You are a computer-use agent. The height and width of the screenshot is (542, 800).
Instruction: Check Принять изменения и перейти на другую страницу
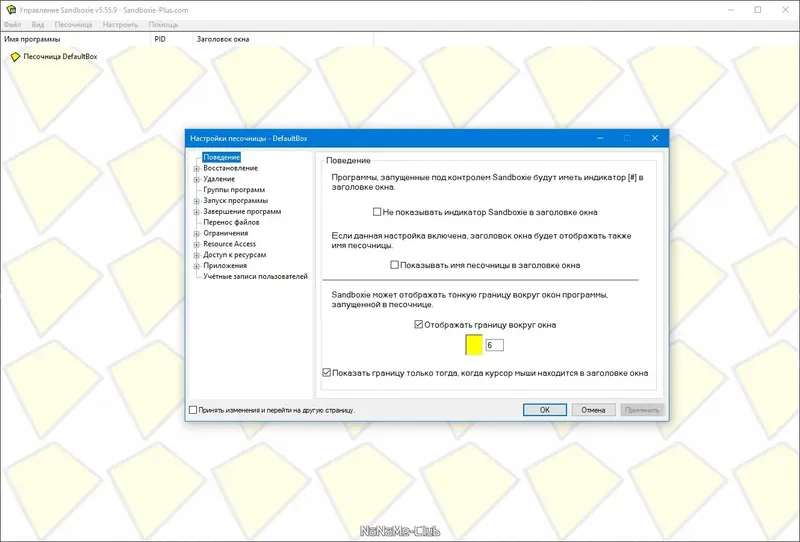193,410
